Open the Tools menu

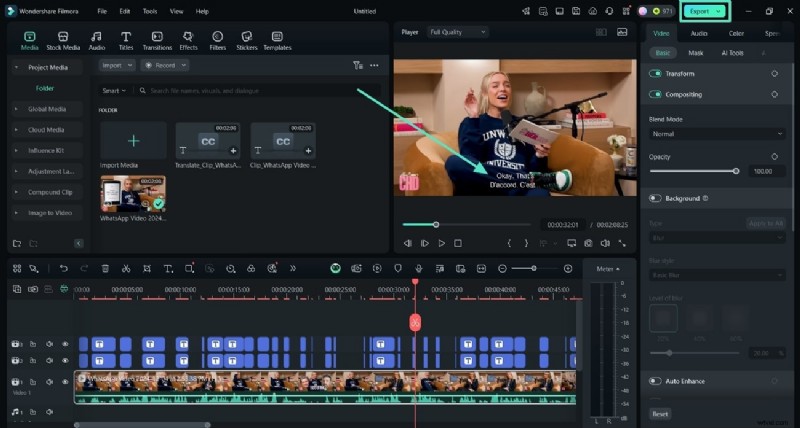pyautogui.click(x=150, y=11)
